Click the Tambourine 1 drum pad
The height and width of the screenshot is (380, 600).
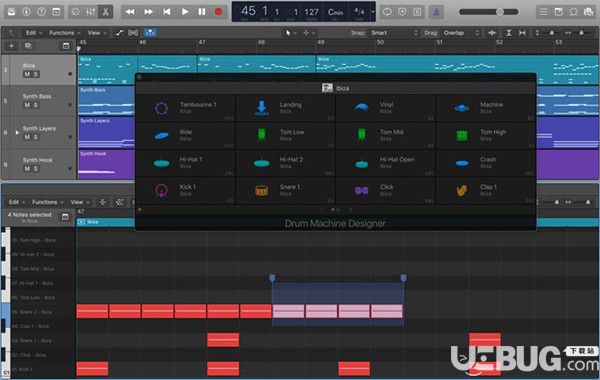pyautogui.click(x=186, y=108)
